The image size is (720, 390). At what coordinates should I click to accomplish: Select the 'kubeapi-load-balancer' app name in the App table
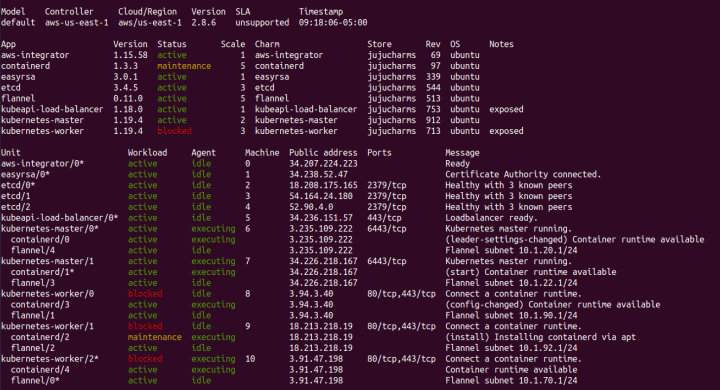pos(52,109)
